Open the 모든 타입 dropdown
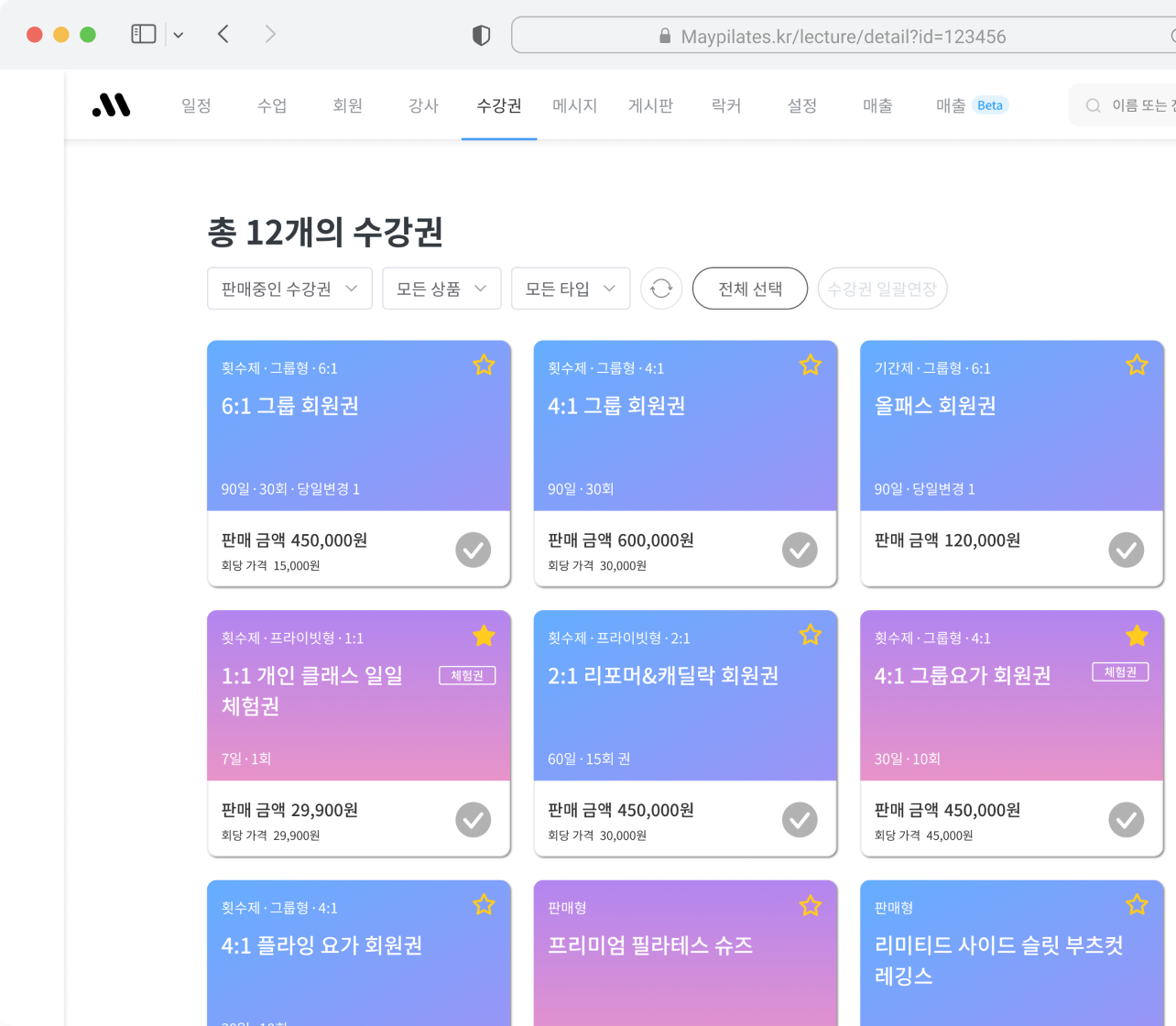Screen dimensions: 1176x1026 pyautogui.click(x=571, y=288)
